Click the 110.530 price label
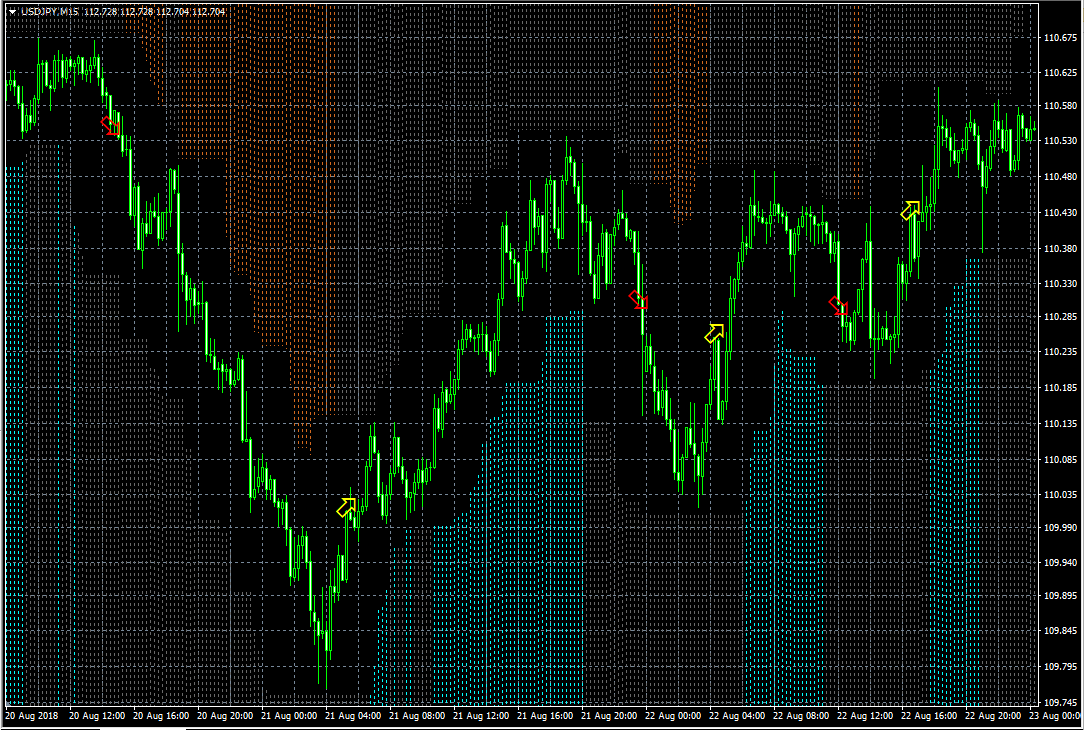The height and width of the screenshot is (730, 1084). (1060, 140)
